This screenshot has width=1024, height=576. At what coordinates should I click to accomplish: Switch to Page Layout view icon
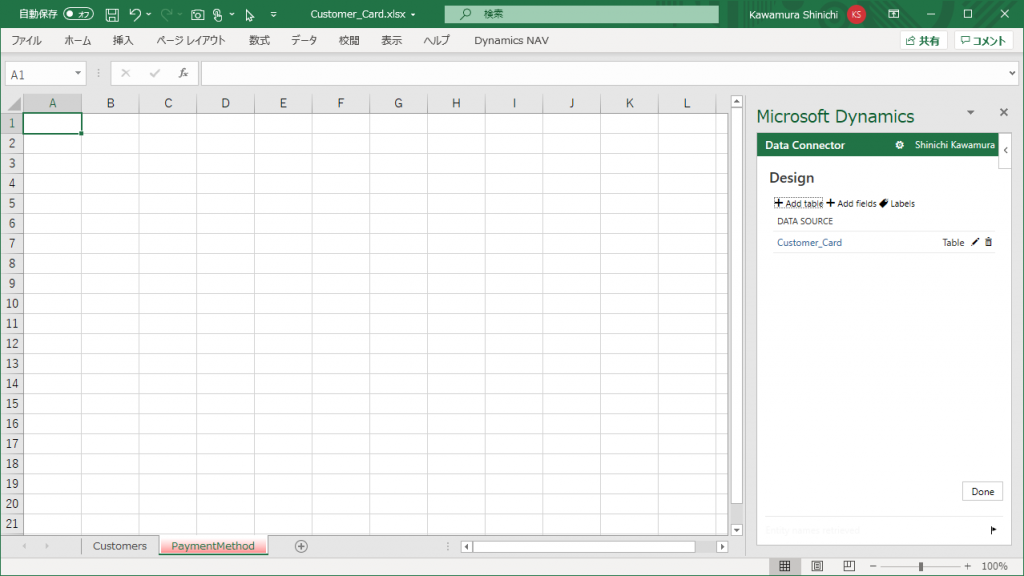[x=817, y=566]
